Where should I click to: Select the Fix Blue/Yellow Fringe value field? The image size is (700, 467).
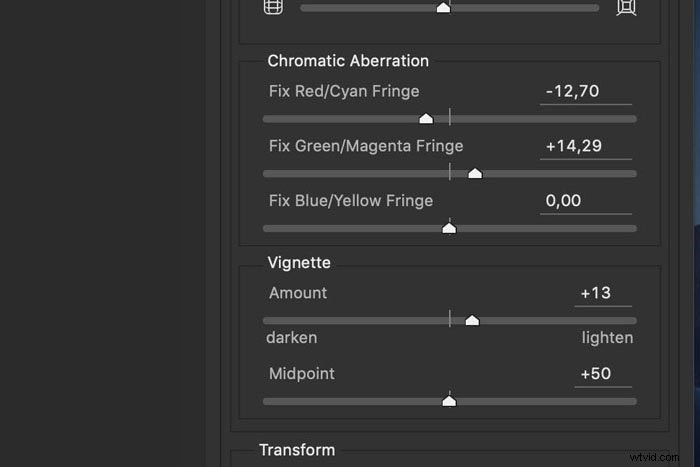[586, 201]
